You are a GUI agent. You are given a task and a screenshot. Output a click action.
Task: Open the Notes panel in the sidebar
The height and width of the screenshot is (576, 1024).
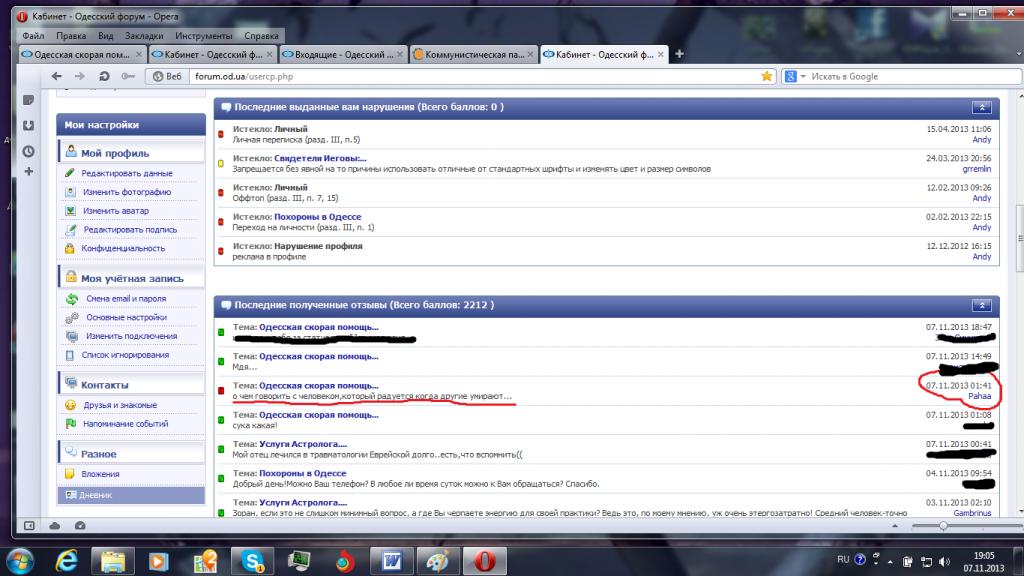[28, 100]
